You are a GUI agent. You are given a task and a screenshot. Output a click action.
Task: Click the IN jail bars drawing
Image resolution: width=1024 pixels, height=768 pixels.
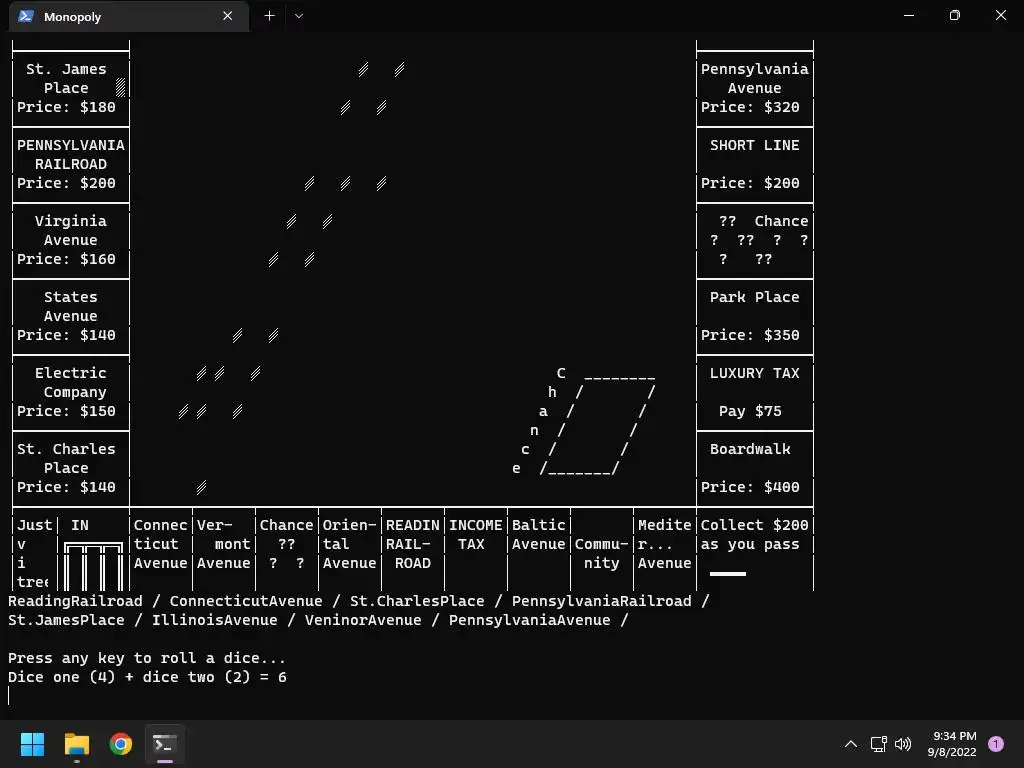(93, 566)
